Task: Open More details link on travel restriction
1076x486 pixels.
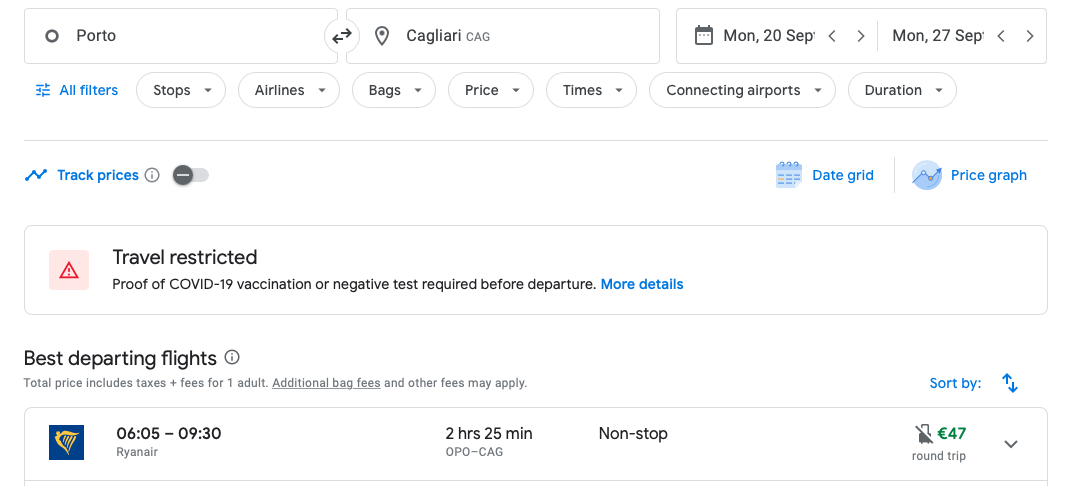Action: pyautogui.click(x=642, y=284)
